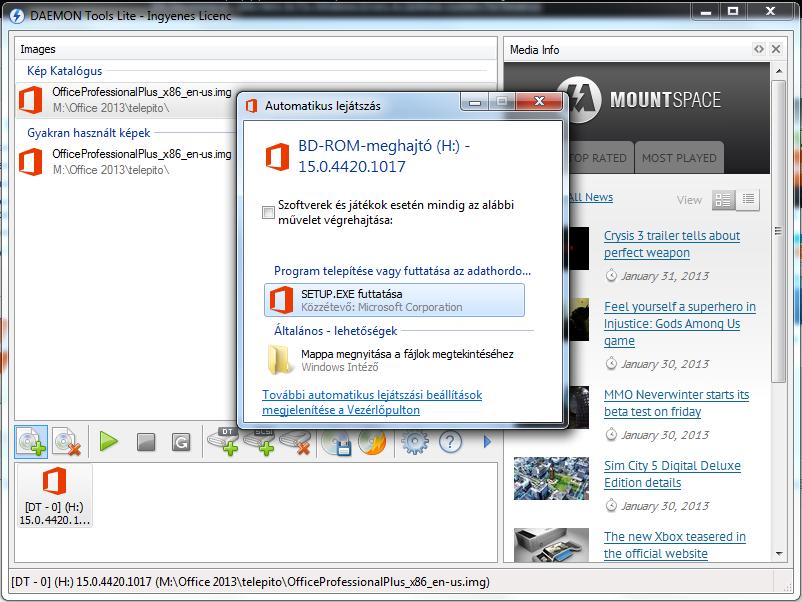Screen dimensions: 802x602
Task: Click the Media Info scrollbar up arrow
Action: coord(779,71)
